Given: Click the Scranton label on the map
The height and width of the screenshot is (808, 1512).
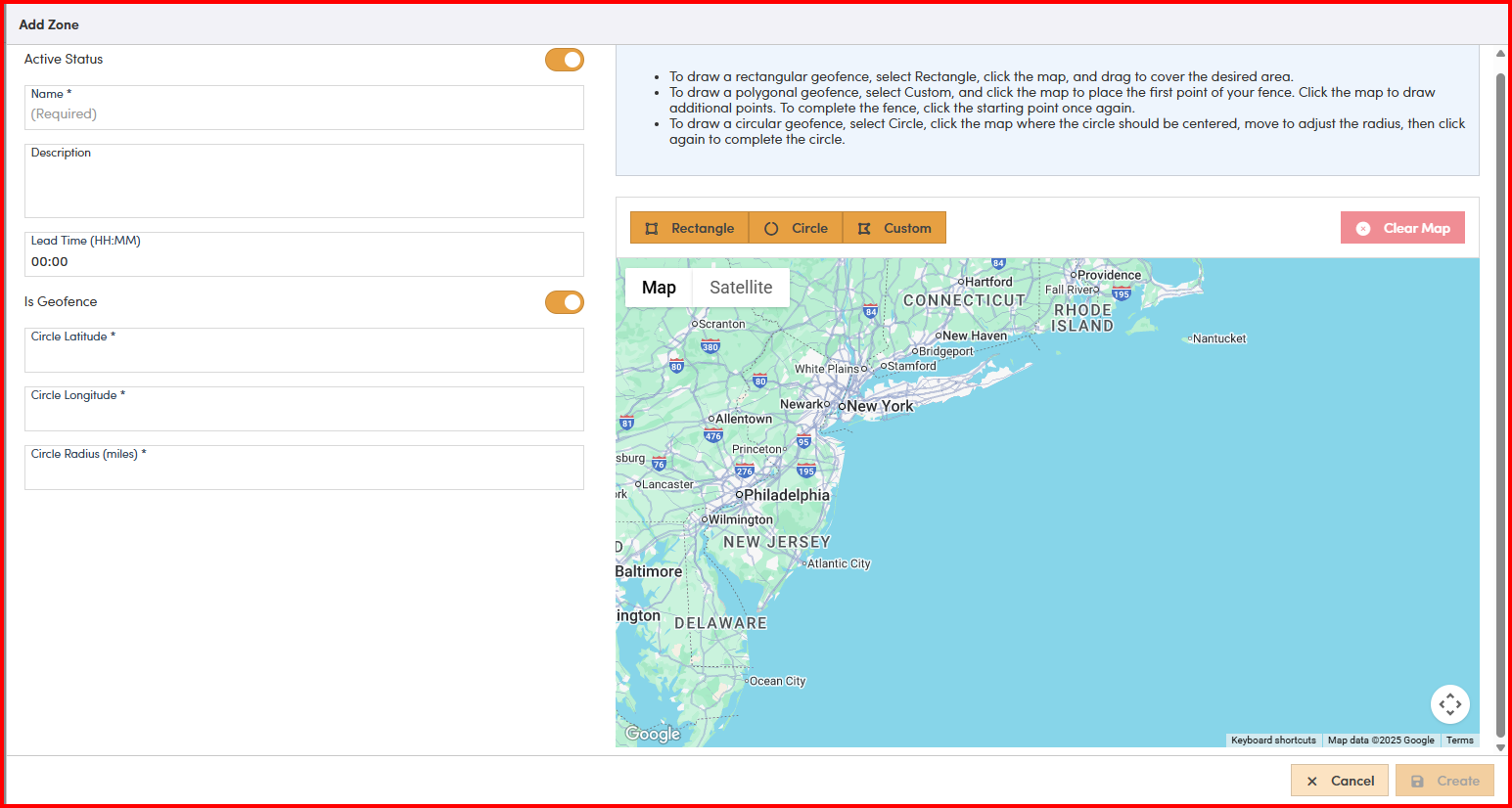Looking at the screenshot, I should pyautogui.click(x=721, y=324).
